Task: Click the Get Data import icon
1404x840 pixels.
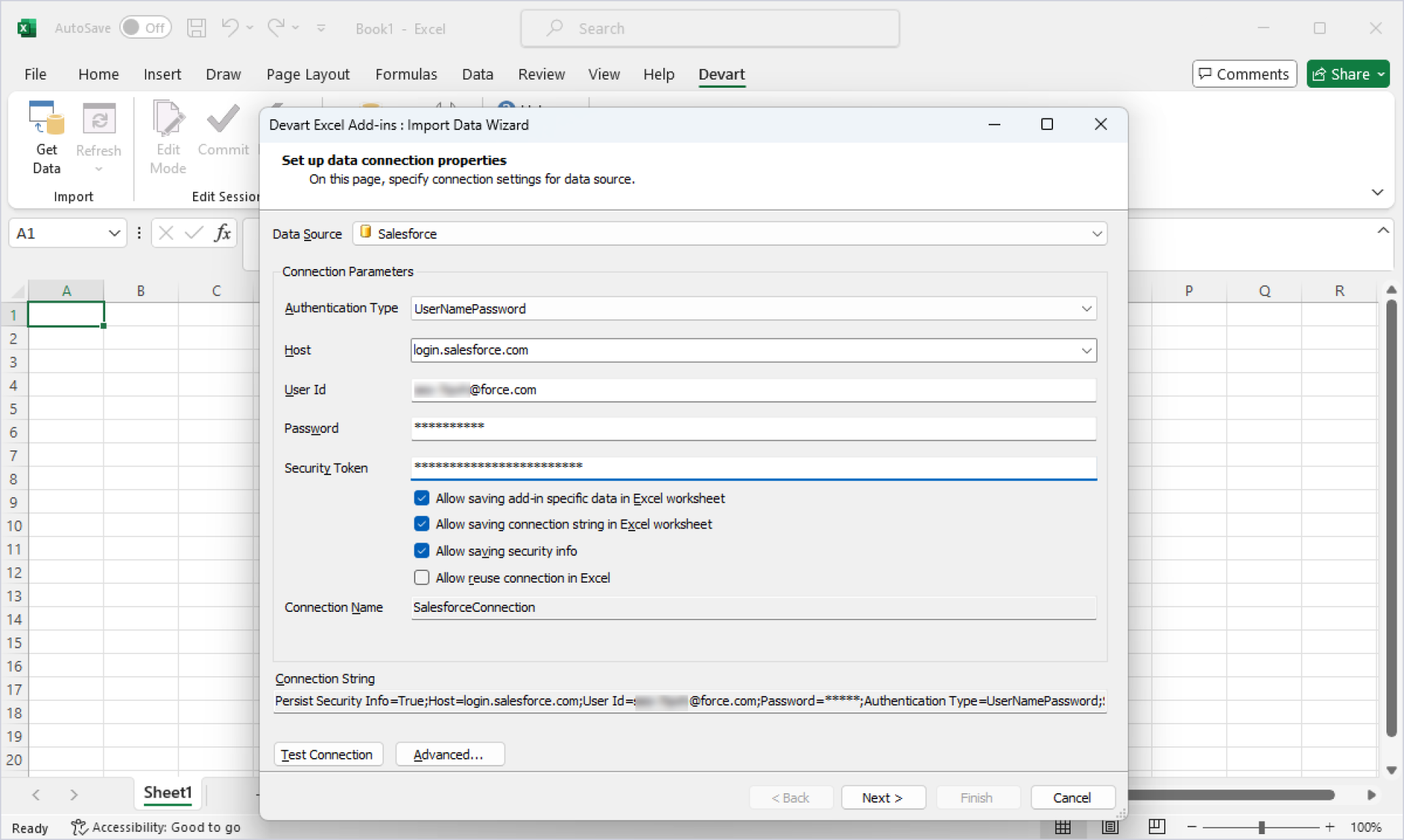Action: tap(47, 119)
